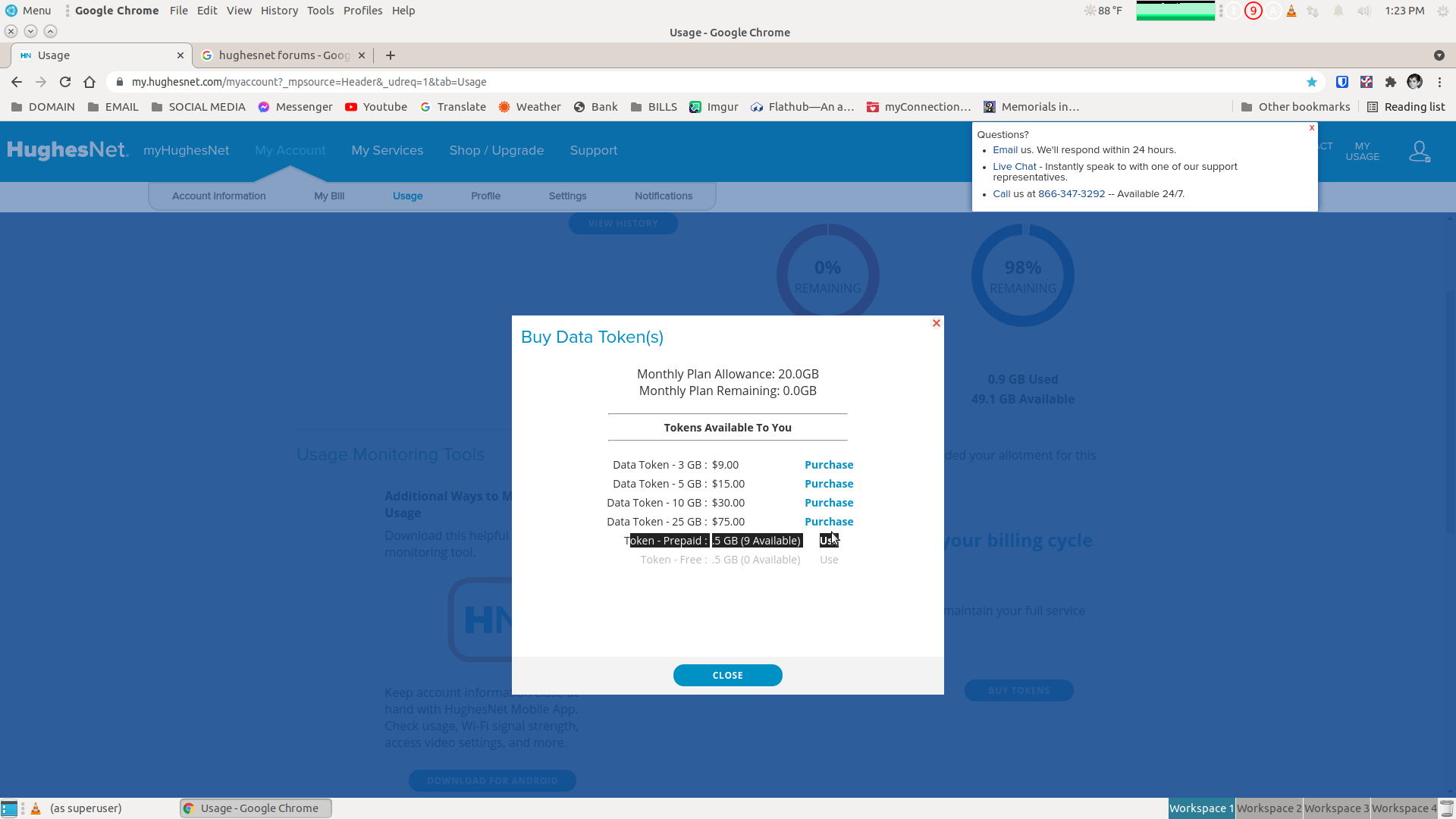Switch to hughesnet forums tab

coord(284,55)
